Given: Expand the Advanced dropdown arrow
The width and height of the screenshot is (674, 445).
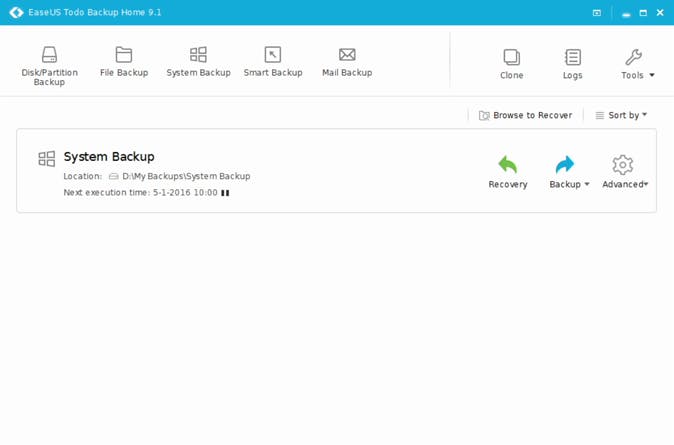Looking at the screenshot, I should pyautogui.click(x=646, y=184).
